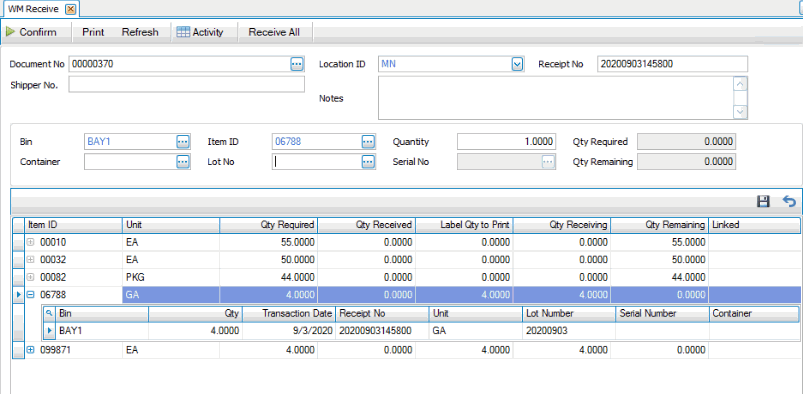This screenshot has width=803, height=394.
Task: Click the Linked column header
Action: pyautogui.click(x=754, y=225)
